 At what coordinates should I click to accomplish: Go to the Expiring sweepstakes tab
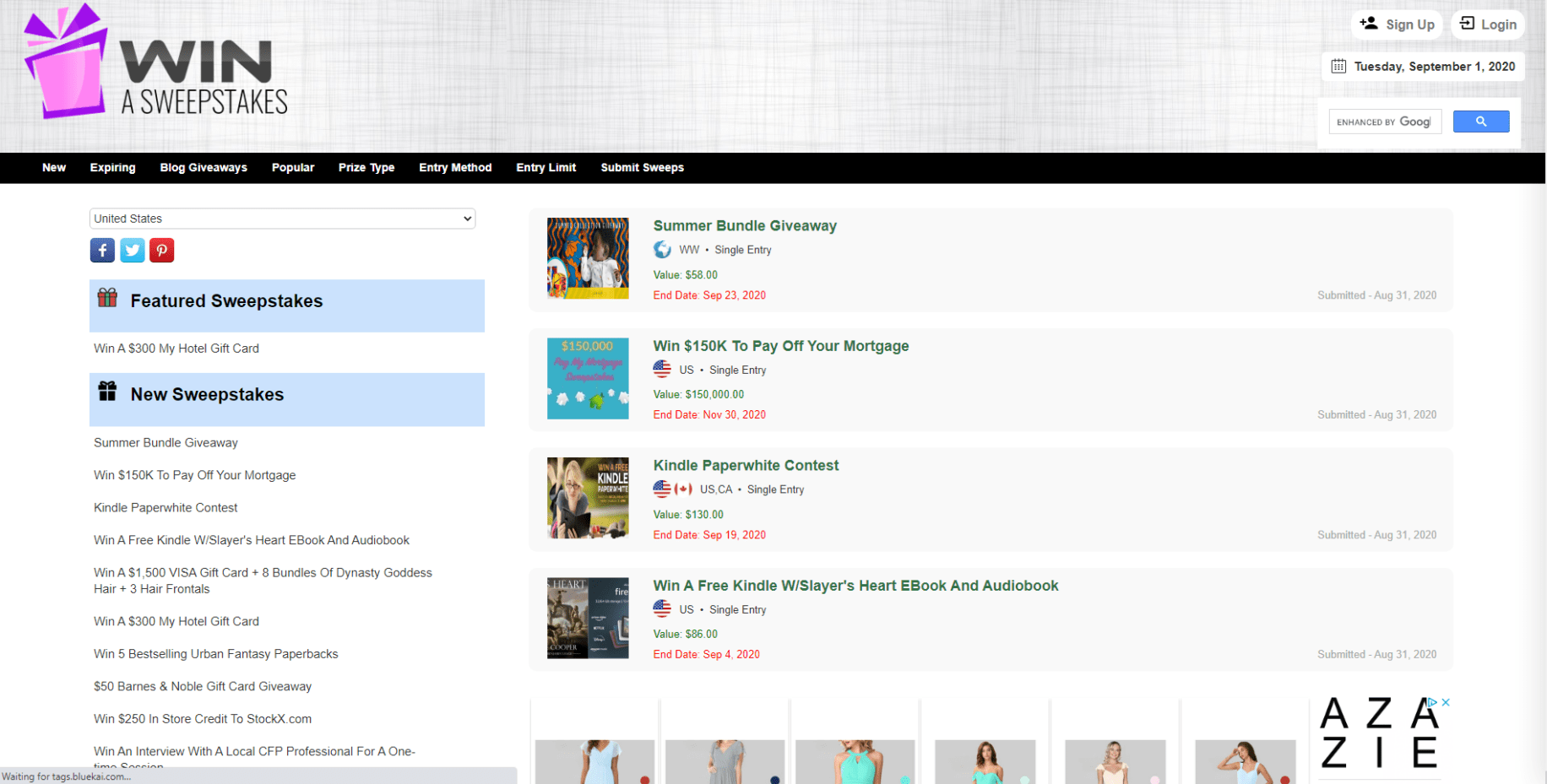coord(112,168)
